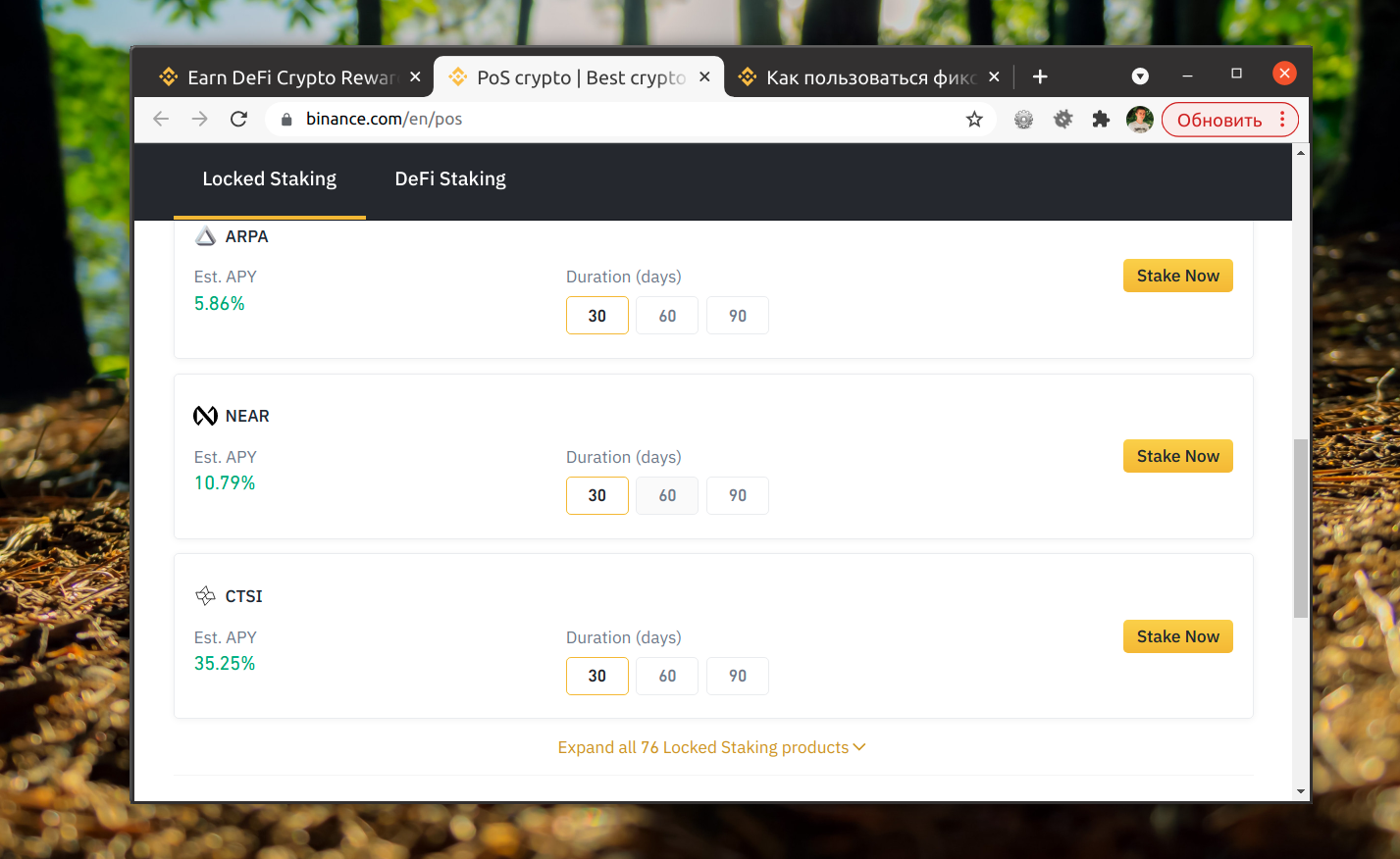Viewport: 1400px width, 859px height.
Task: Click the NEAR coin name
Action: 247,416
